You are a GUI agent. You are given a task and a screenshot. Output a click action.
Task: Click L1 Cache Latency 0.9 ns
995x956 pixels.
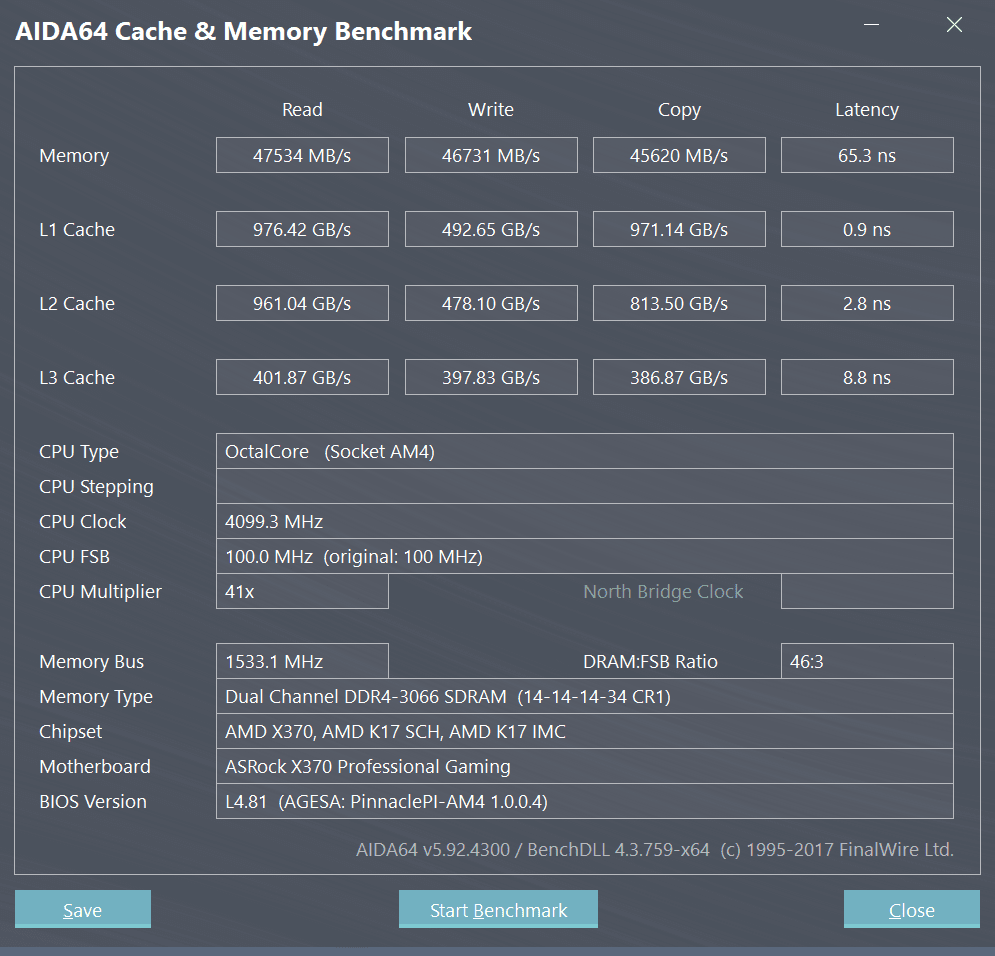[x=867, y=229]
